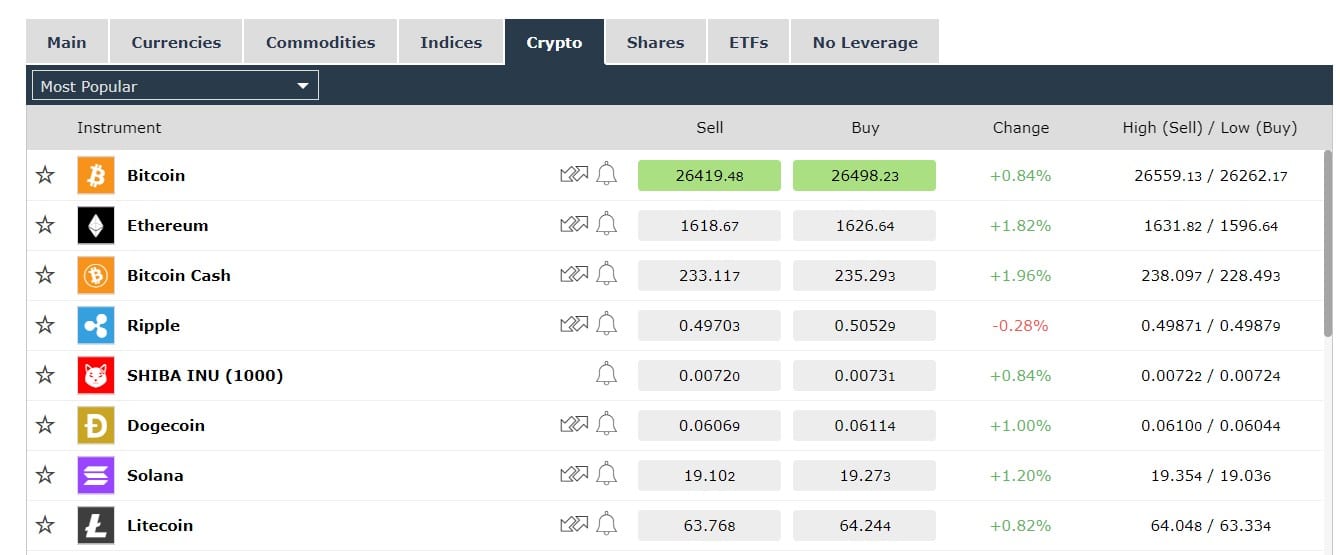Favorite SHIBA INU with the star
Screen dimensions: 1340x555
coord(45,375)
